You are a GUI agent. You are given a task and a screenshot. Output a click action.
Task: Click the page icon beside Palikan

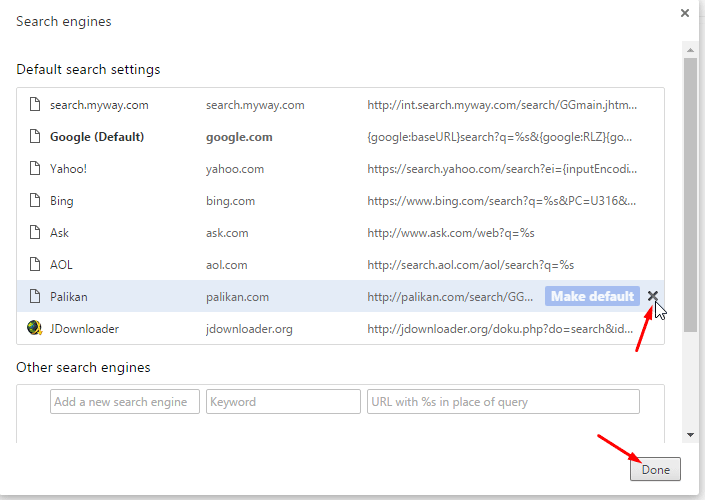coord(35,296)
